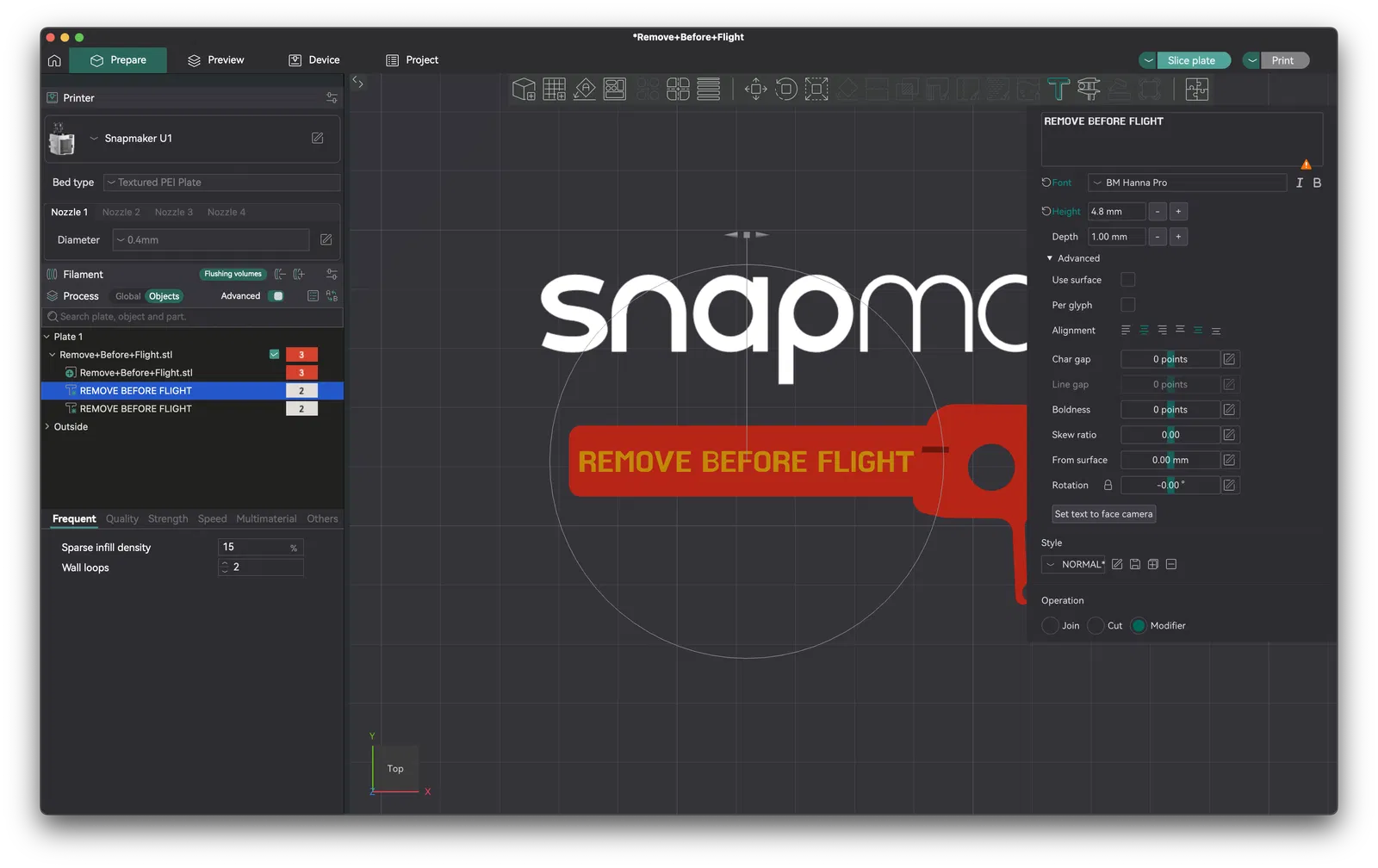Collapse the sidebar with the arrow icon

coord(358,83)
